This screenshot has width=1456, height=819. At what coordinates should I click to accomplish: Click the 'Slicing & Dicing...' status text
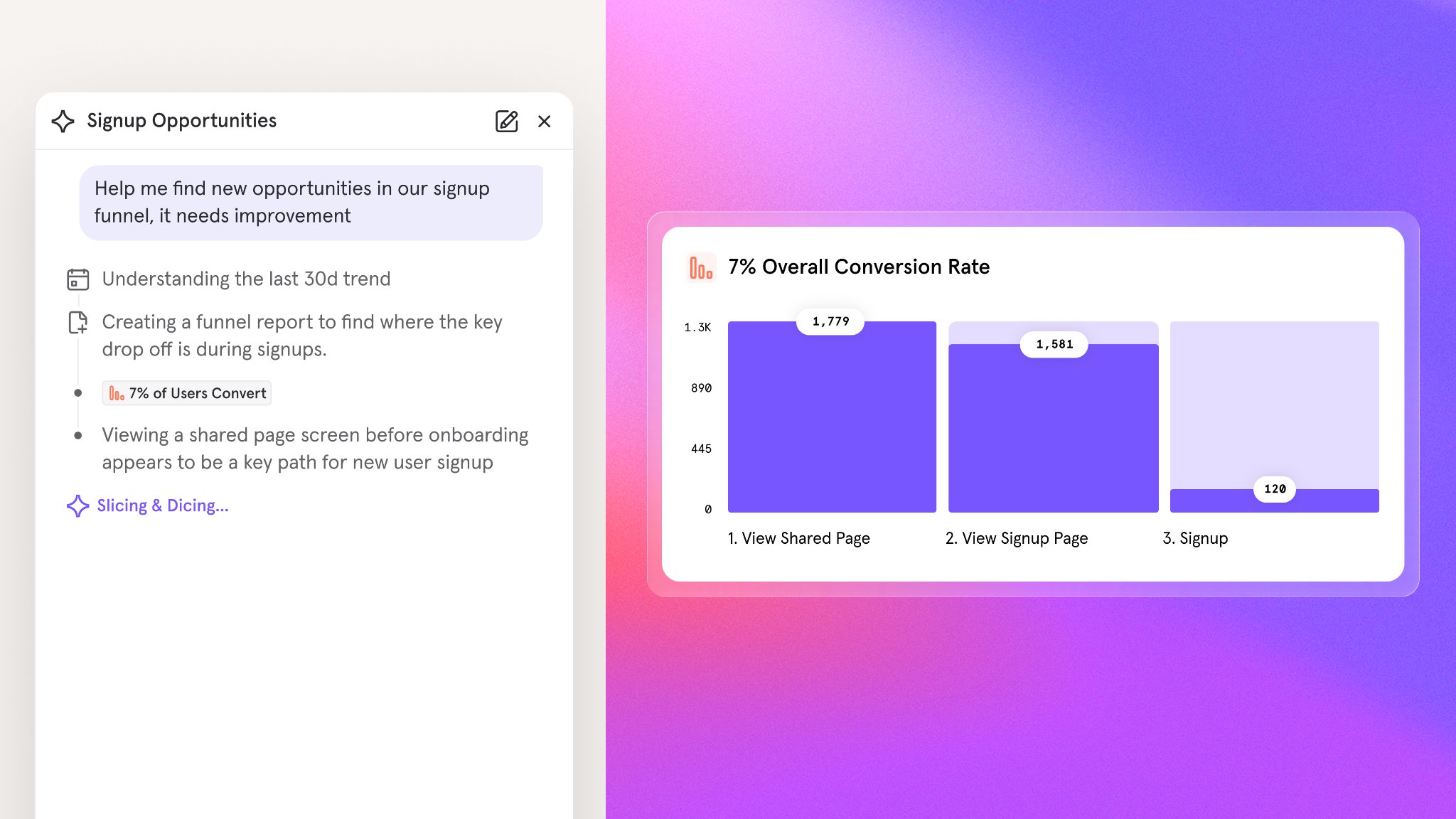tap(163, 505)
